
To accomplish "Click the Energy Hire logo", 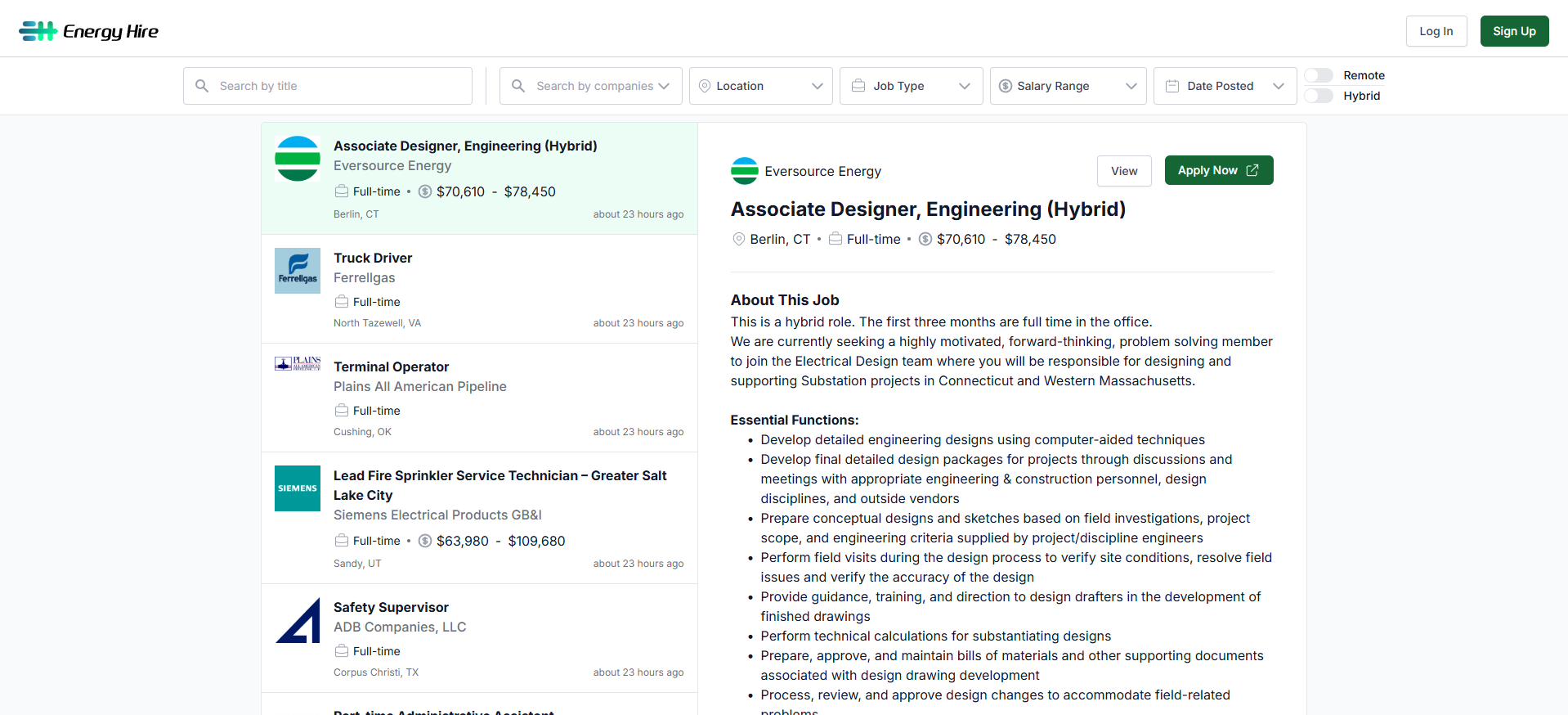I will 88,31.
